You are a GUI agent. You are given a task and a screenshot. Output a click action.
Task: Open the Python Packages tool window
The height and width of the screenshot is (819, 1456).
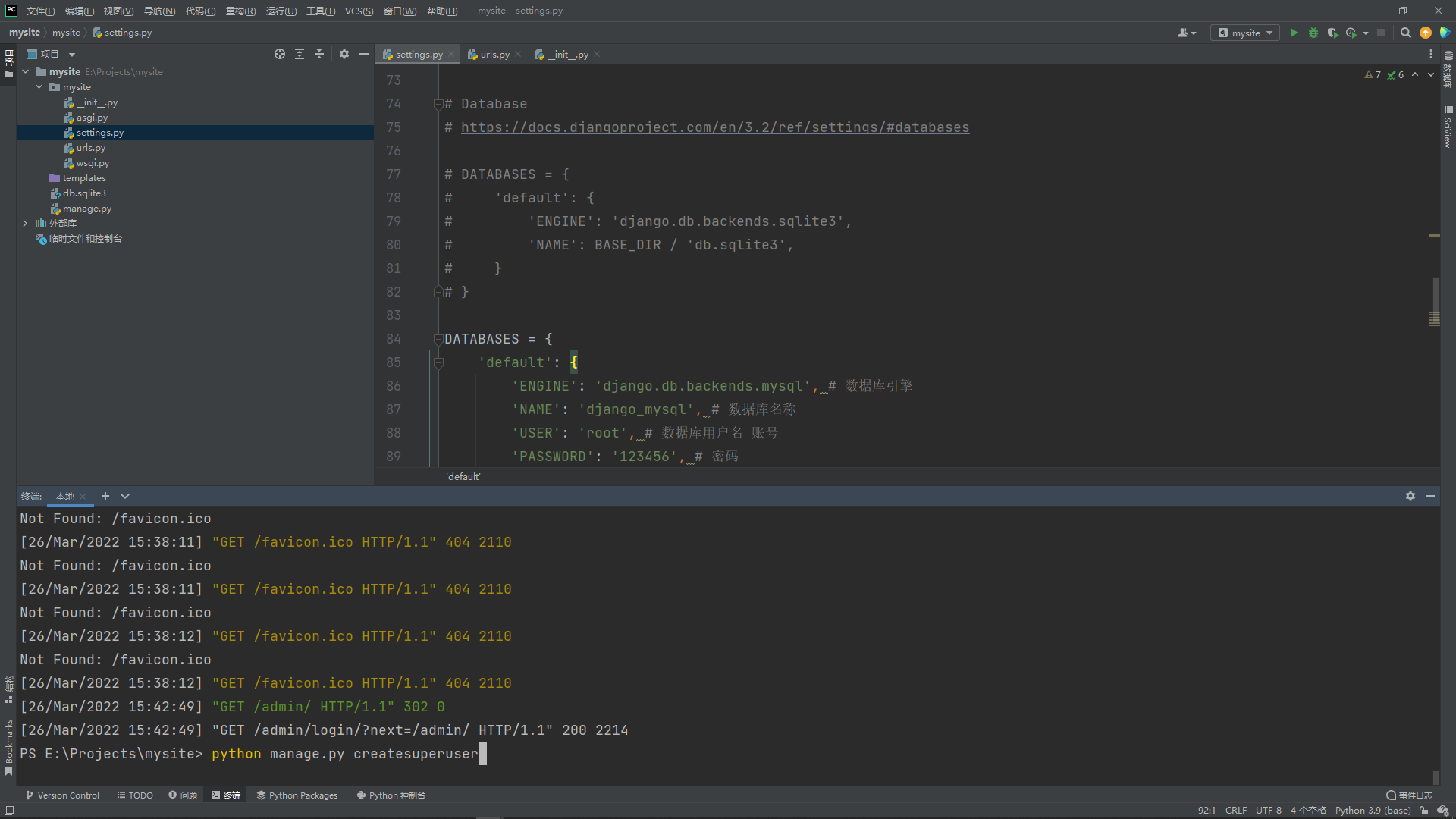[297, 795]
